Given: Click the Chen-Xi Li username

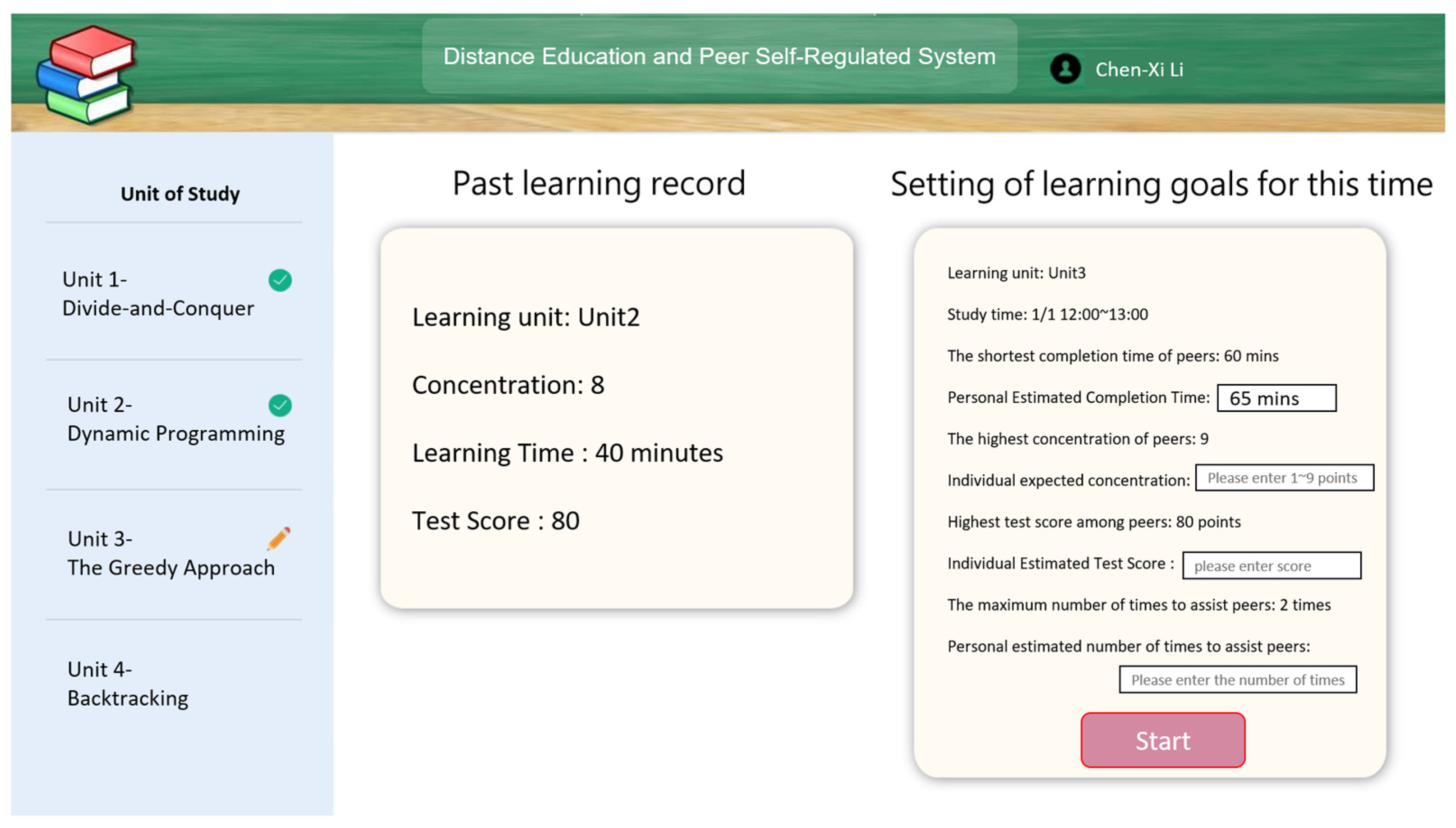Looking at the screenshot, I should (x=1138, y=69).
